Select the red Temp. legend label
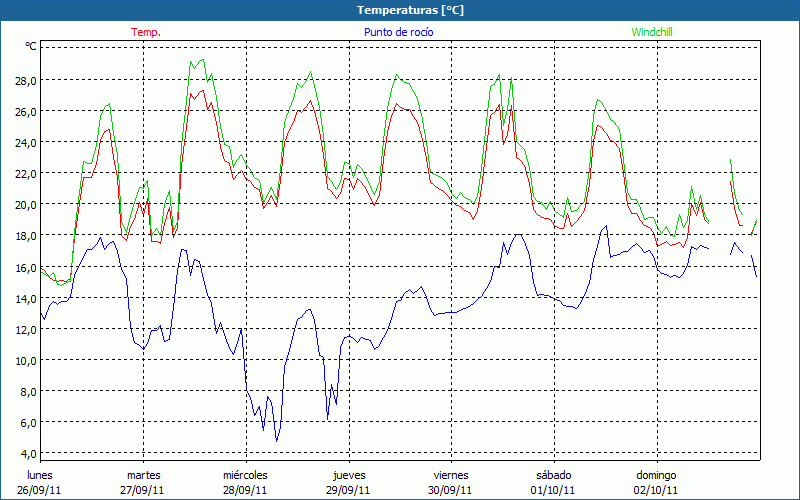This screenshot has width=800, height=500. click(x=146, y=32)
